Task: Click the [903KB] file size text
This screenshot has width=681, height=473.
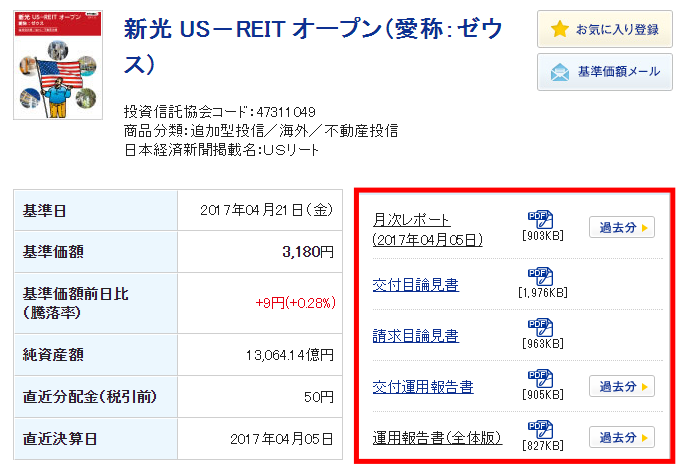Action: pyautogui.click(x=542, y=236)
